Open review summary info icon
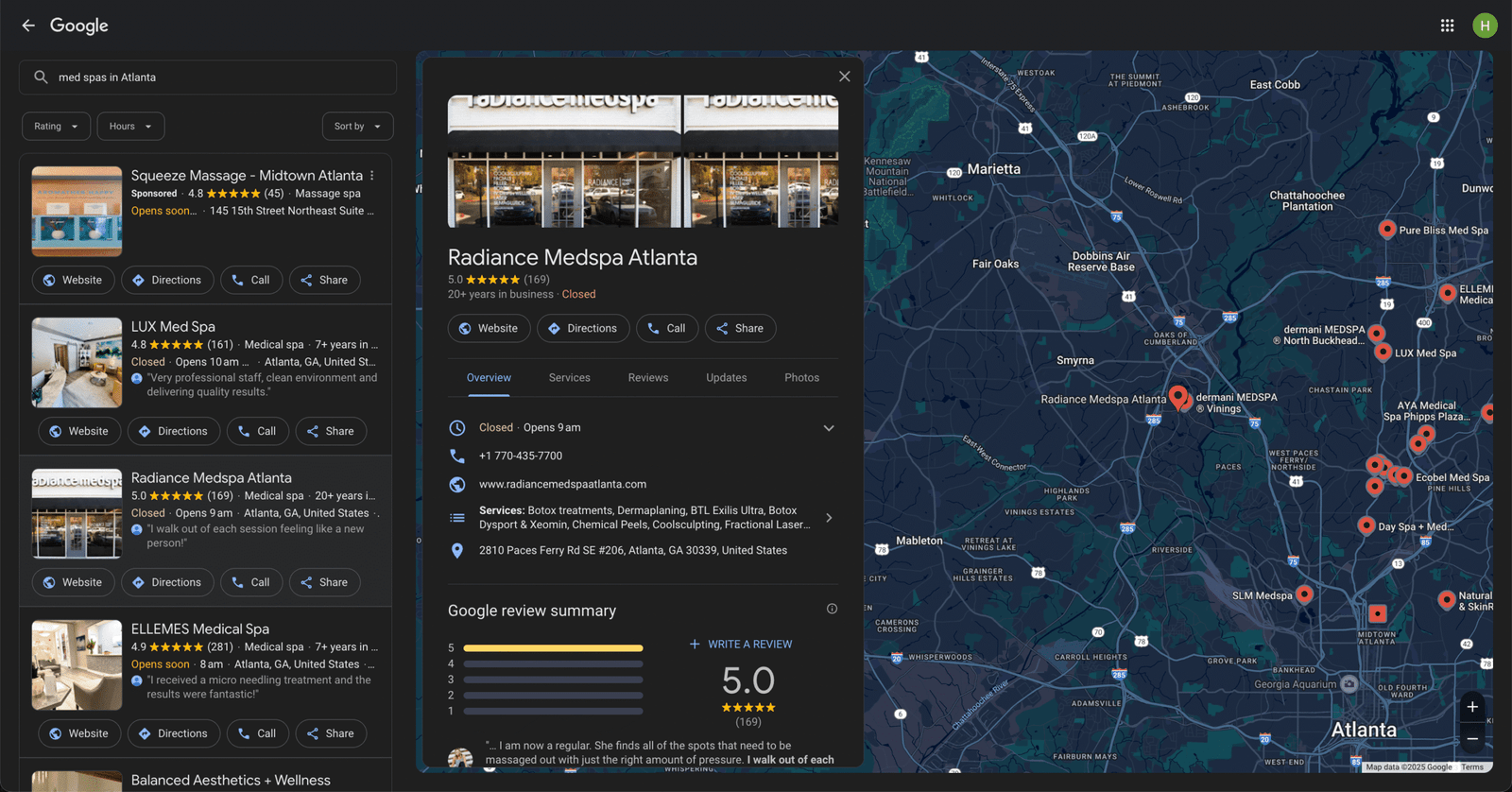 pyautogui.click(x=832, y=609)
